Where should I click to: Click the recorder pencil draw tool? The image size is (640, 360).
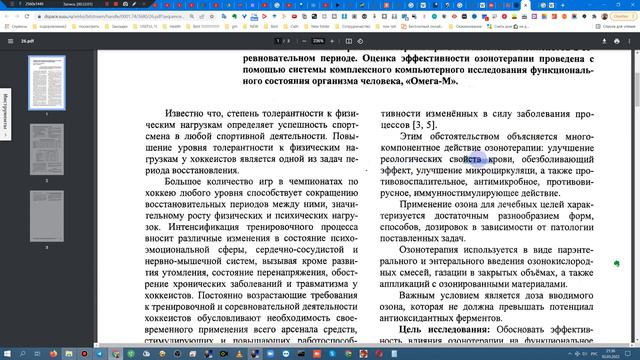coord(134,4)
